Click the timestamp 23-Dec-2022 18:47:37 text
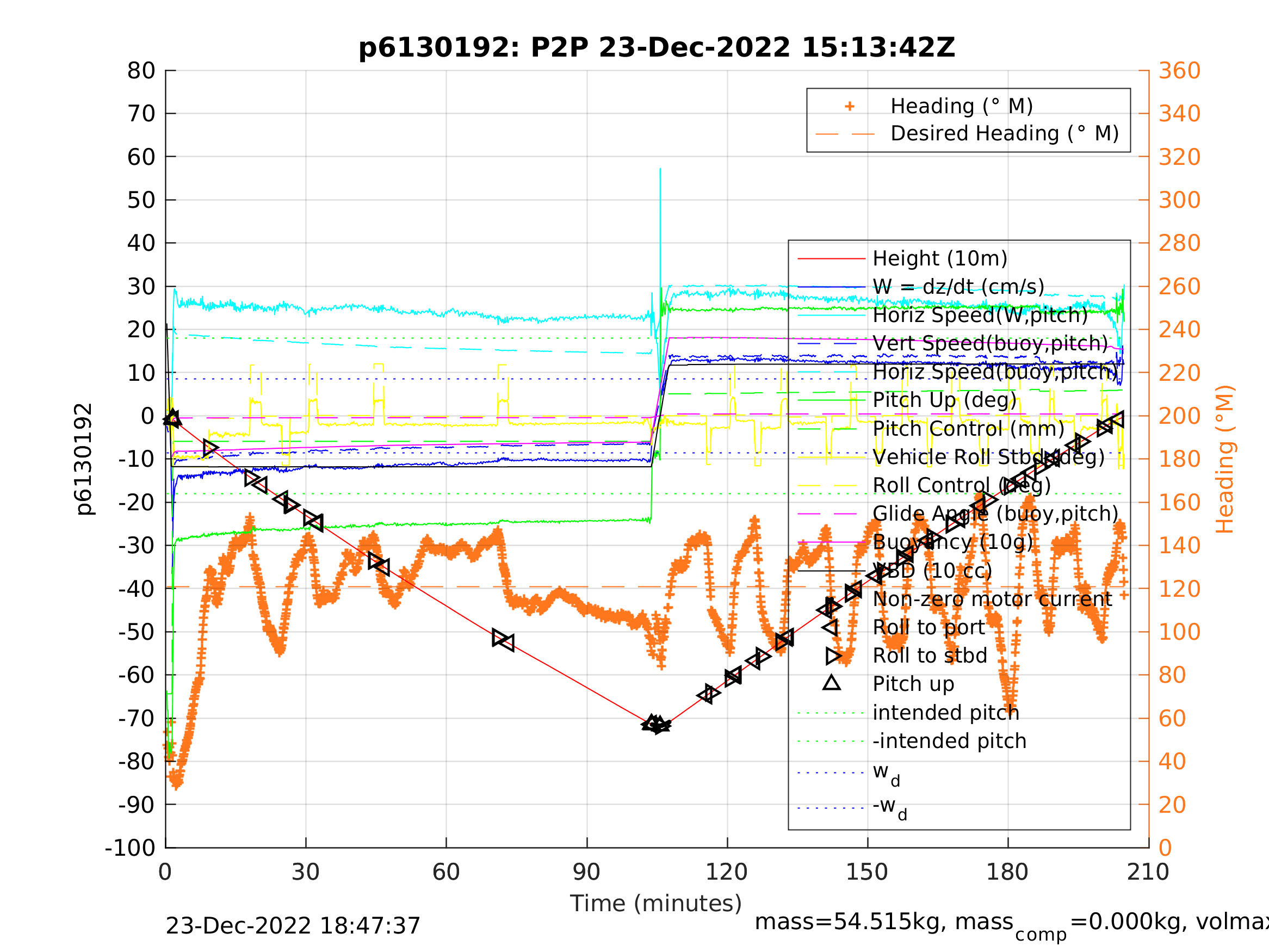 coord(293,926)
